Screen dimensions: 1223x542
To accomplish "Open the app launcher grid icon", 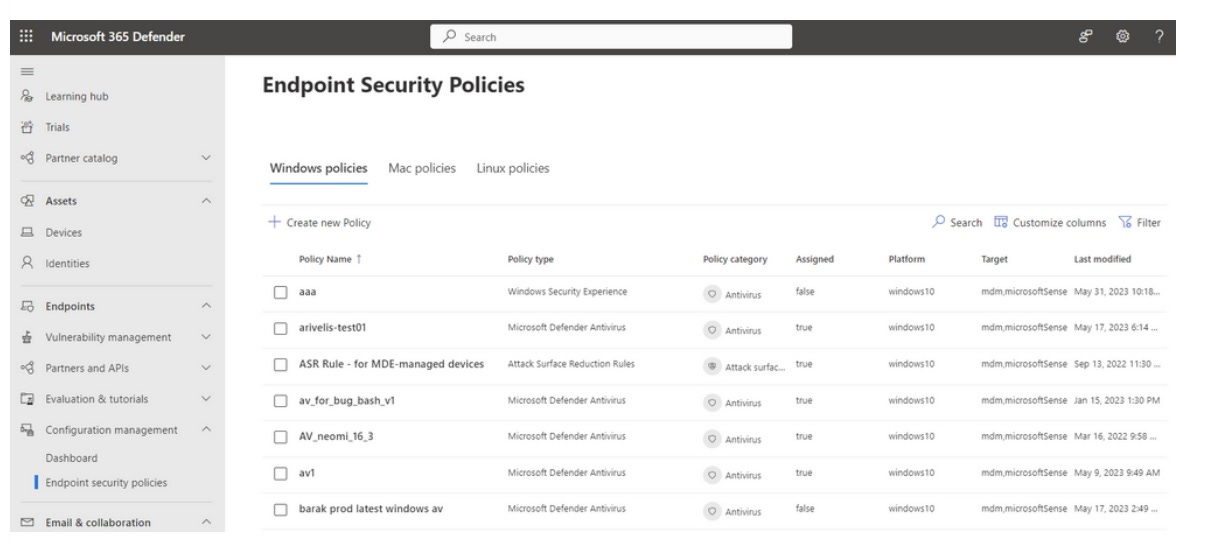I will coord(27,37).
